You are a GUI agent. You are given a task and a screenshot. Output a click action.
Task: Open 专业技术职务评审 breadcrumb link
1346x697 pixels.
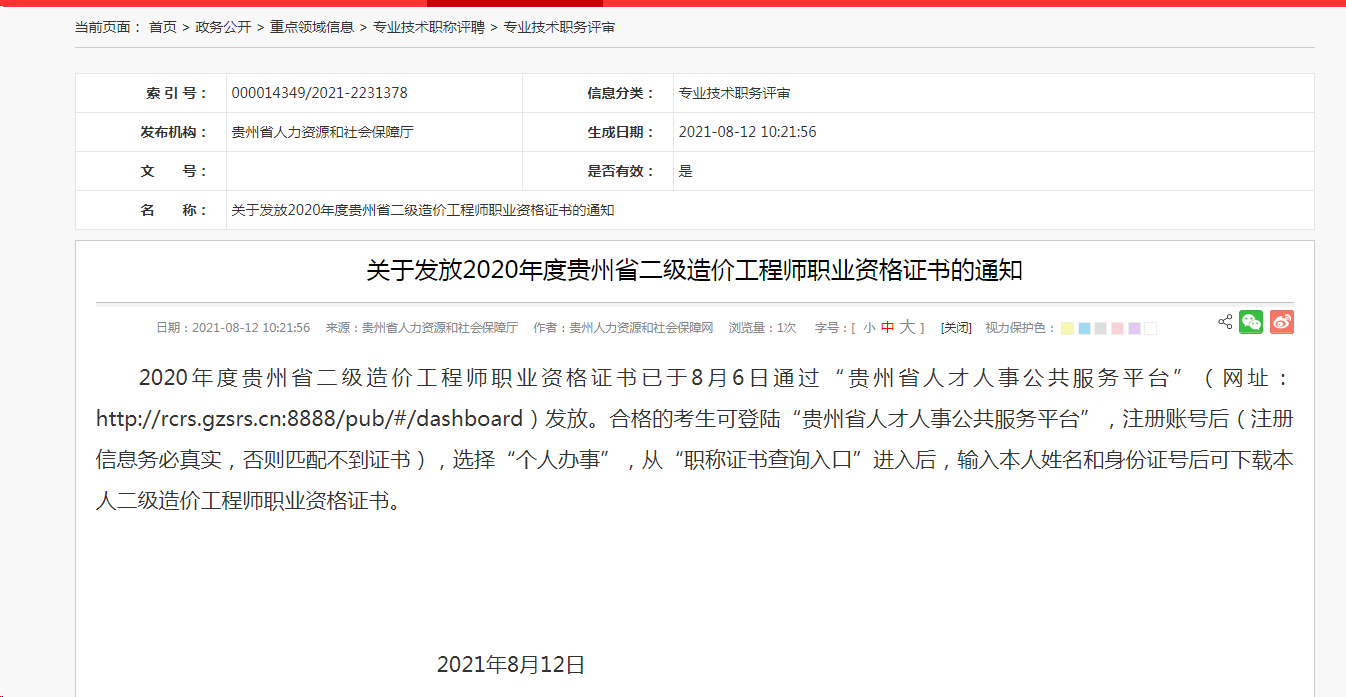point(559,27)
